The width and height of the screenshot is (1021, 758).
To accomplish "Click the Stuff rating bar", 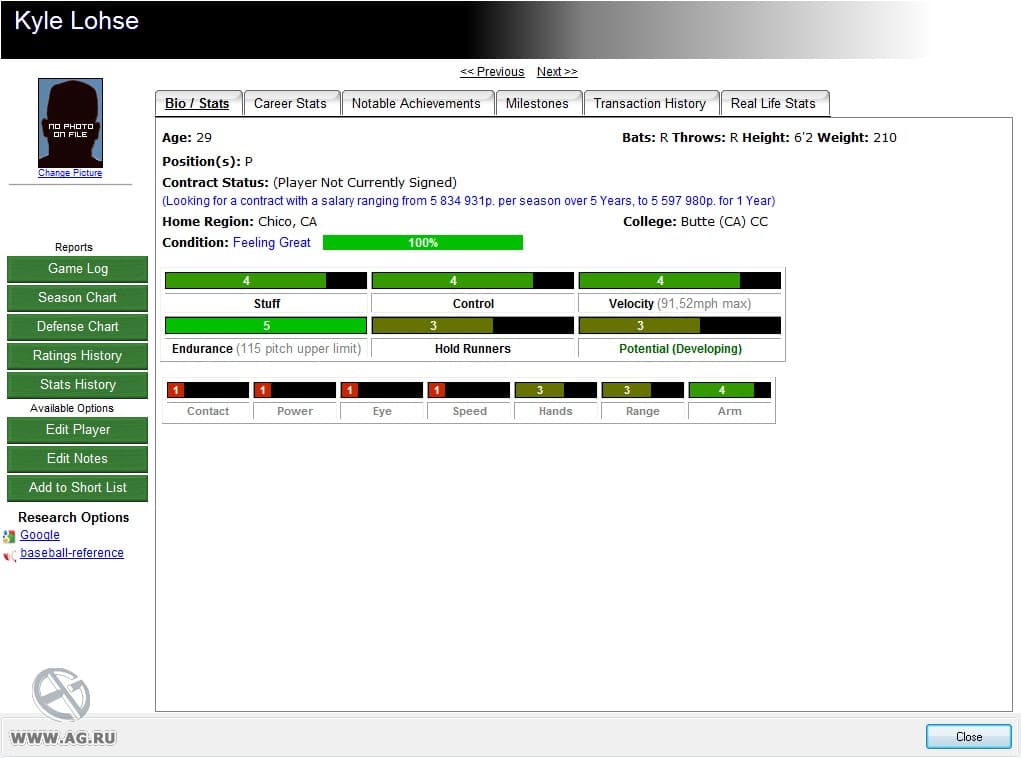I will pyautogui.click(x=266, y=281).
